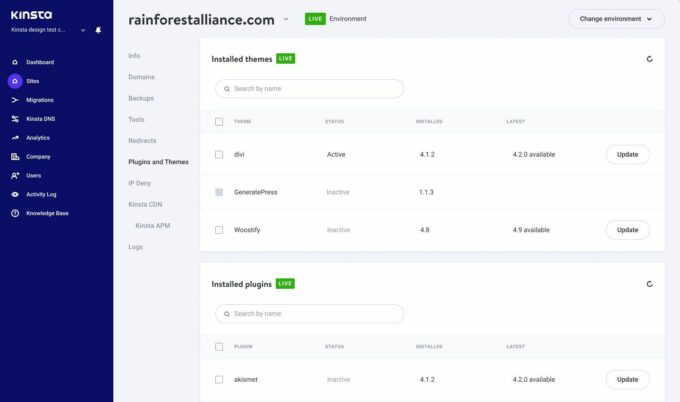
Task: Click LIVE badge beside Installed plugins
Action: (285, 284)
